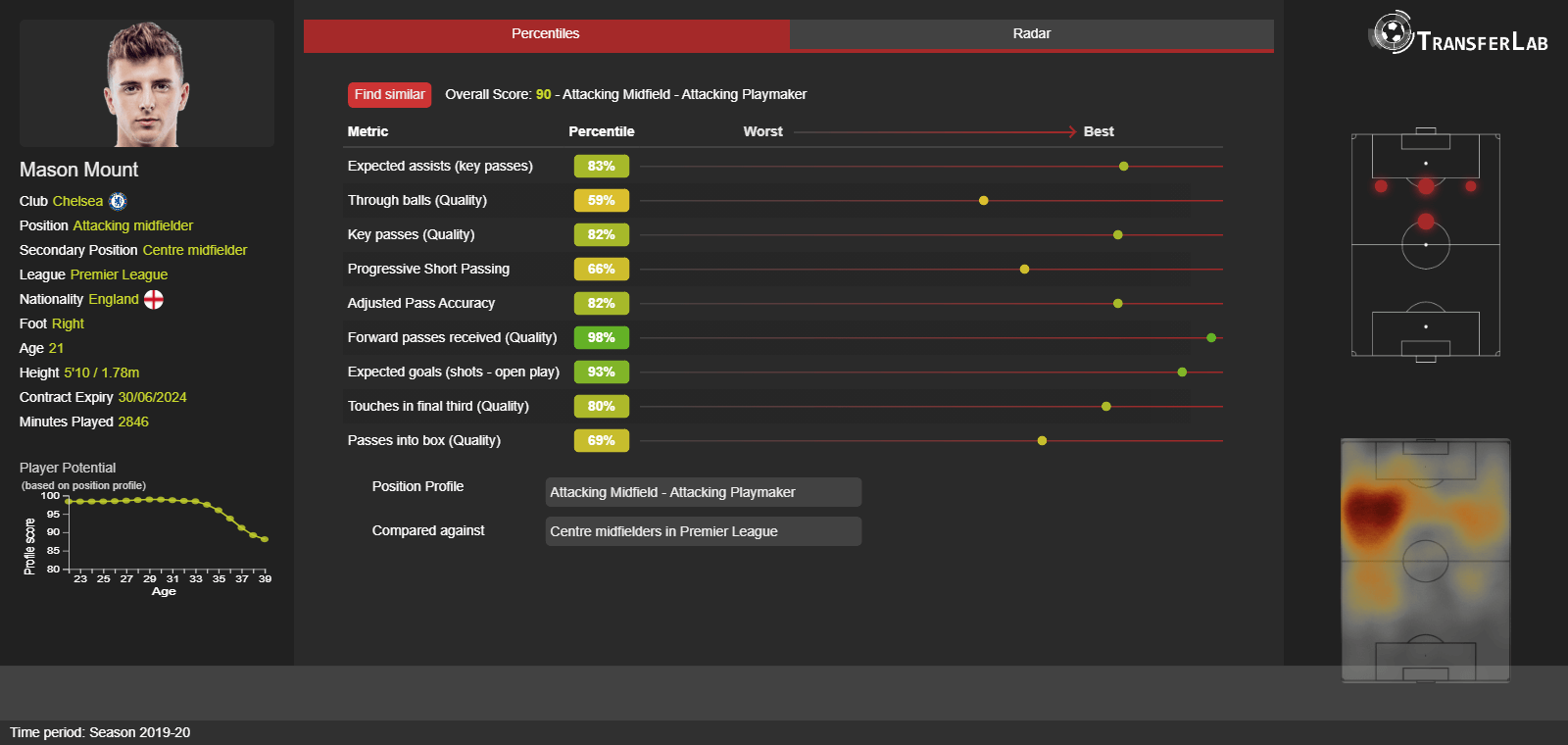Switch to the Radar tab
The width and height of the screenshot is (1568, 745).
1032,34
